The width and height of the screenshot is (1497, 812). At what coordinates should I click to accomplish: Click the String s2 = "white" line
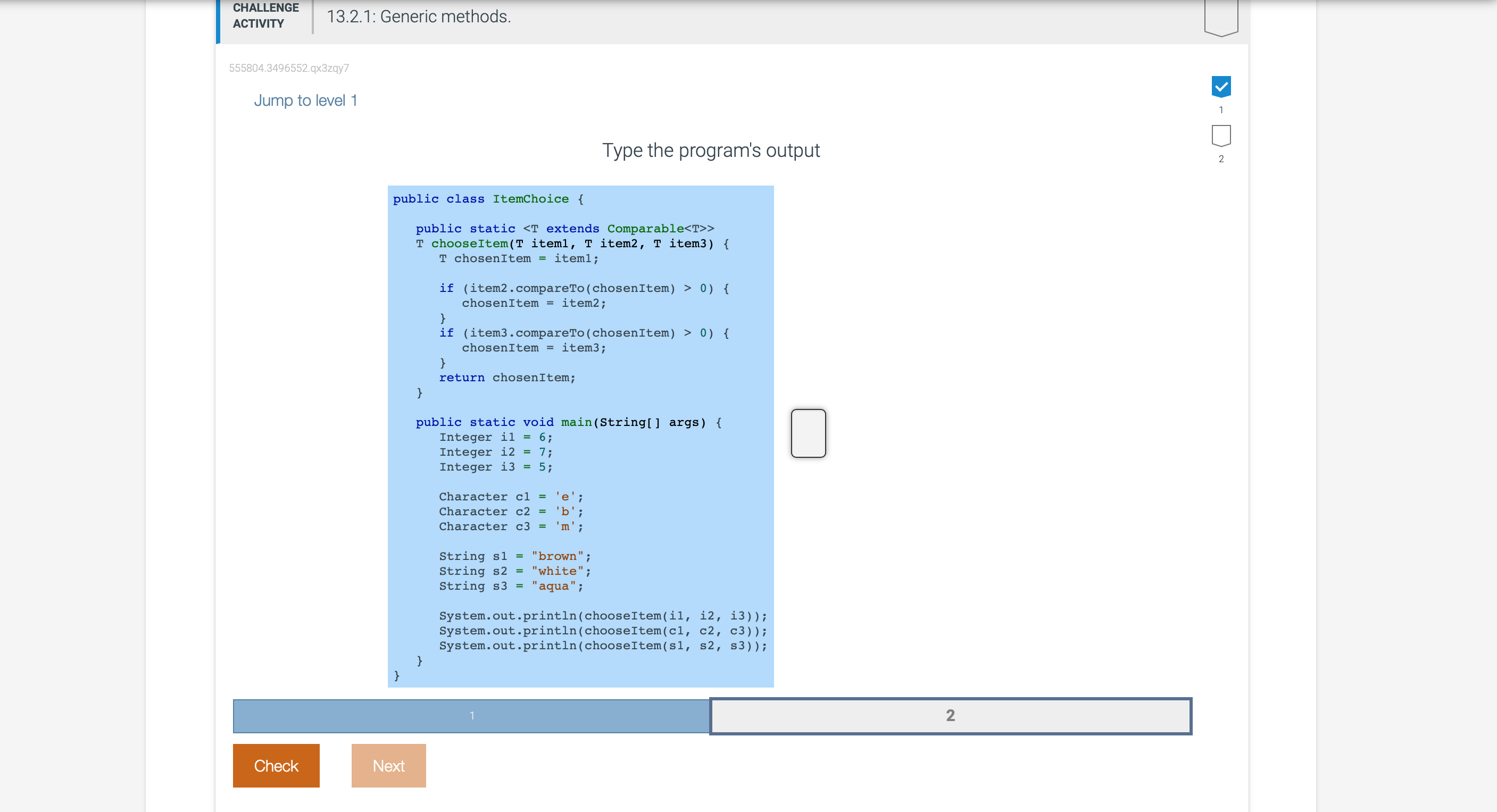point(514,571)
